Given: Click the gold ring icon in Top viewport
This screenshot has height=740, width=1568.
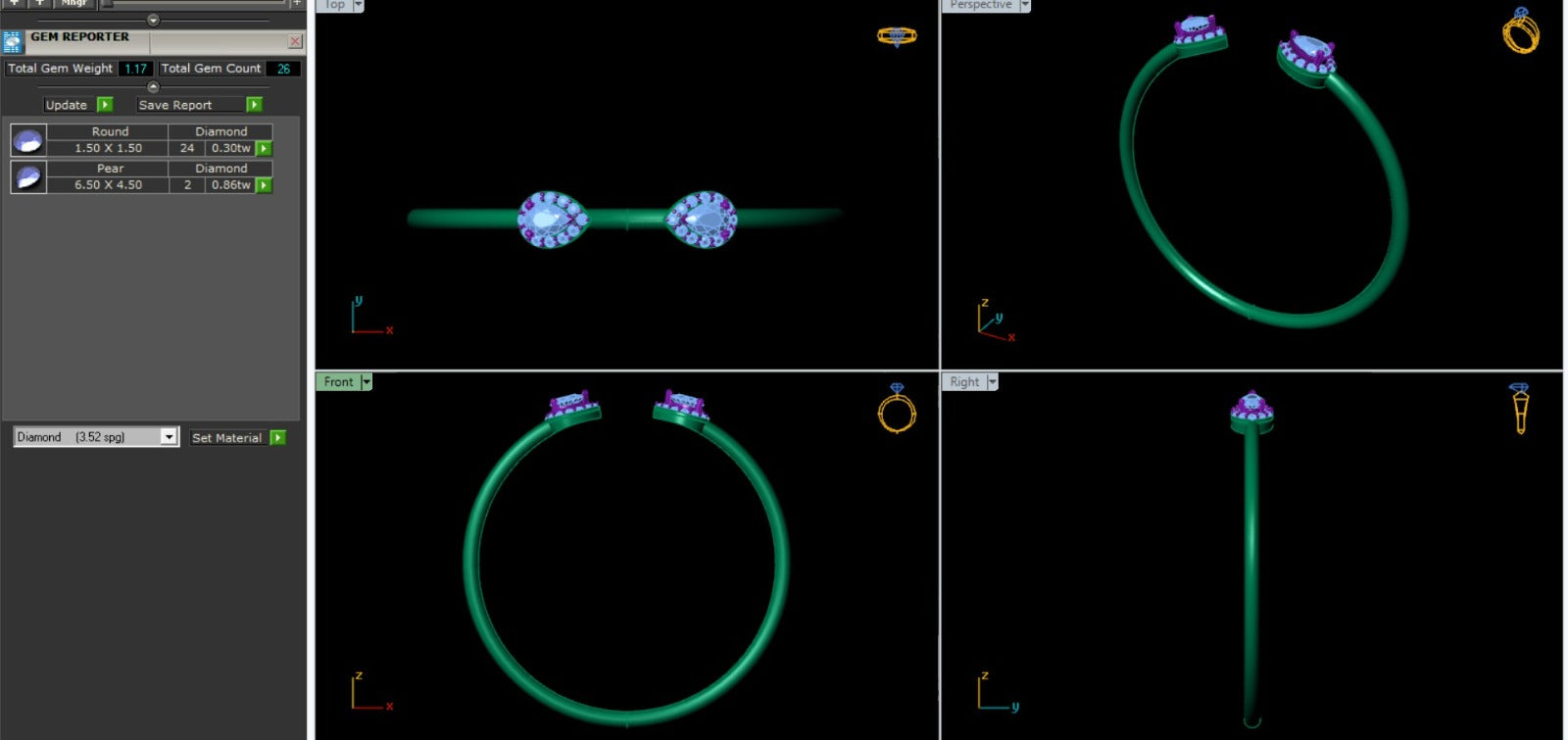Looking at the screenshot, I should 896,36.
